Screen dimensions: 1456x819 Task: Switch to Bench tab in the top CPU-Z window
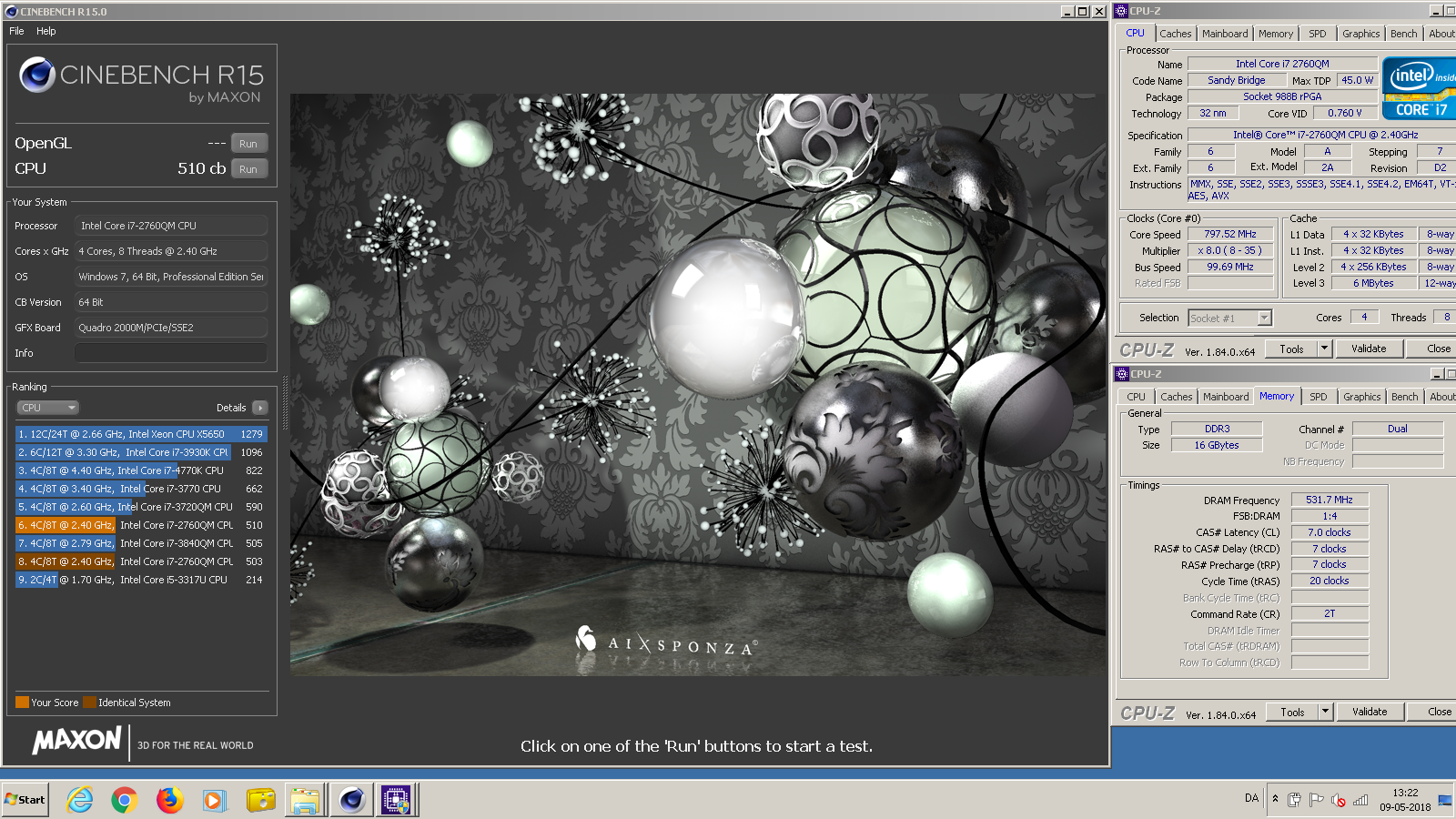pyautogui.click(x=1404, y=34)
